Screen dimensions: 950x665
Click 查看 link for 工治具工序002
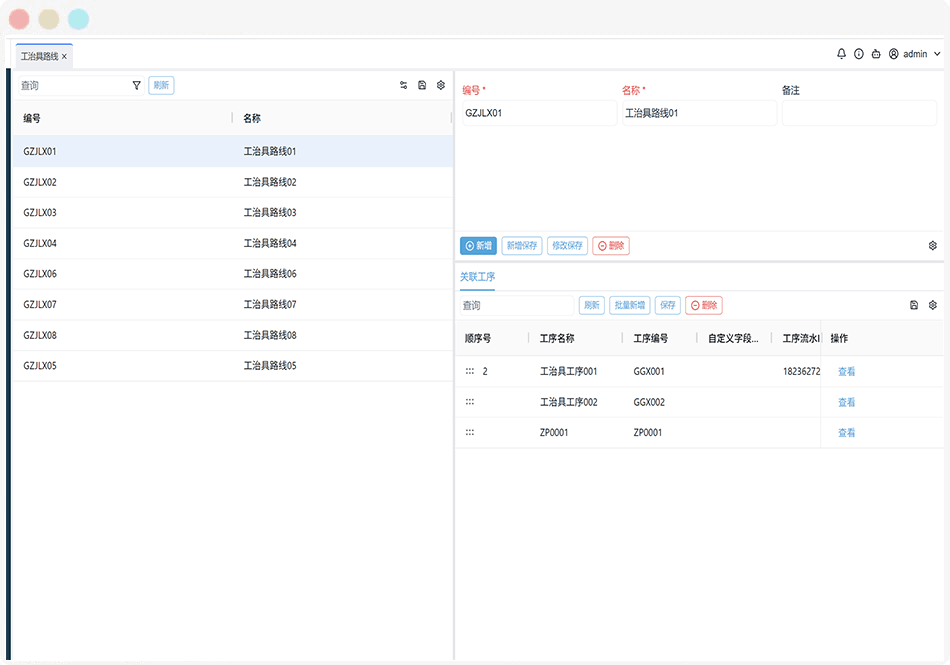(x=846, y=402)
